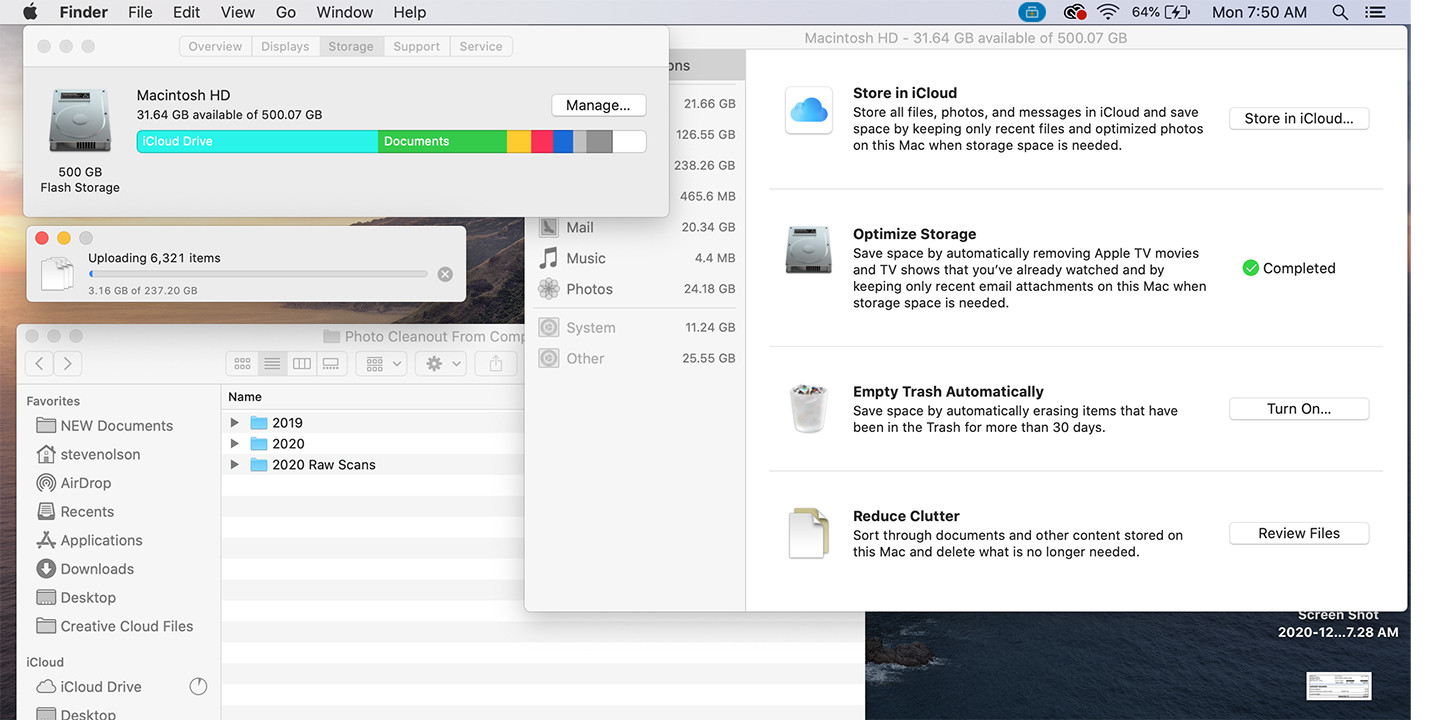
Task: Click the 2020 Raw Scans folder icon
Action: coord(259,465)
